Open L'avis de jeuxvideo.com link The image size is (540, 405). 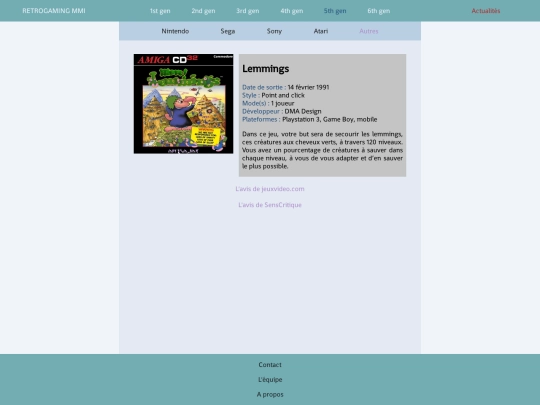coord(270,189)
